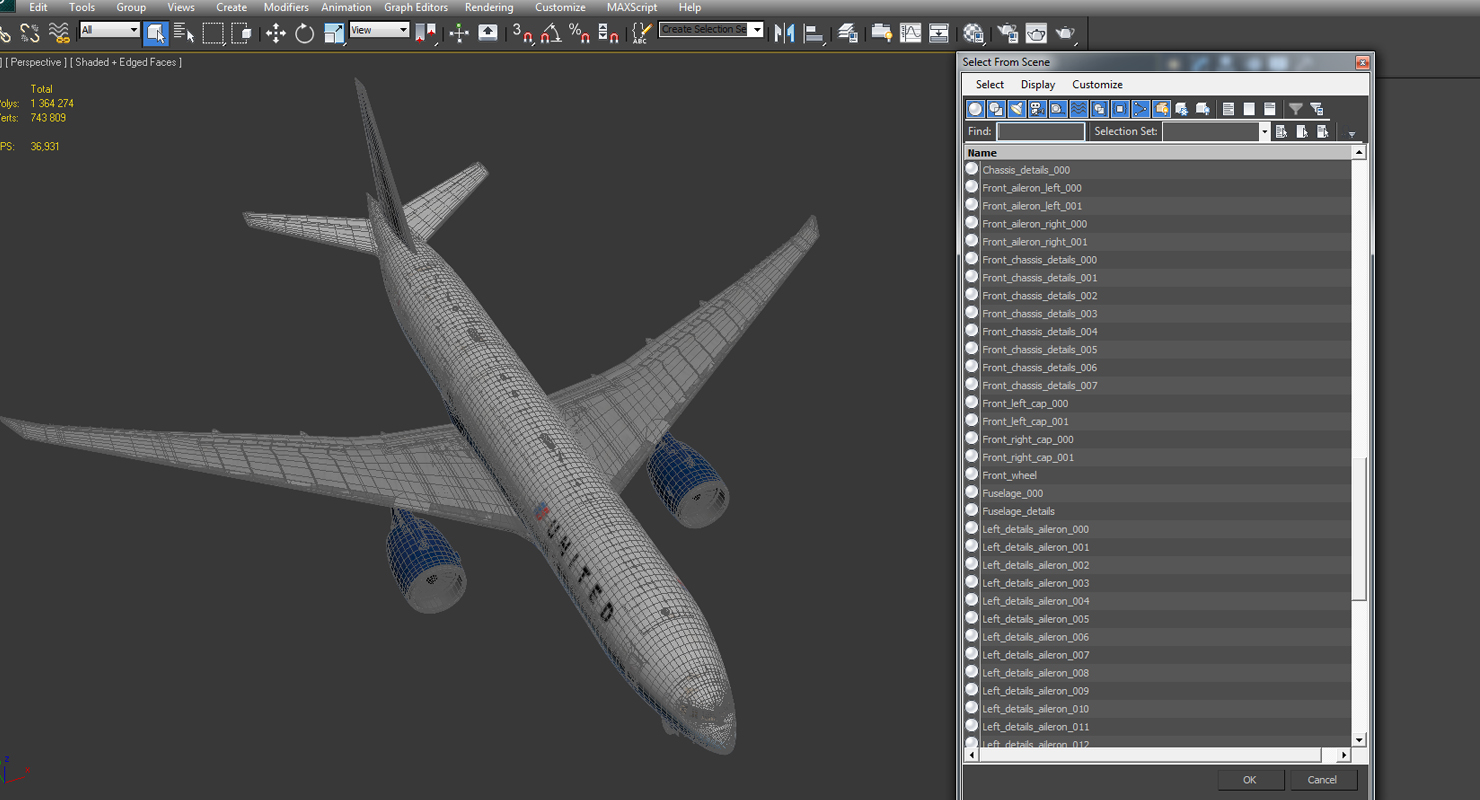Click the Align tool icon
Image resolution: width=1480 pixels, height=800 pixels.
814,33
